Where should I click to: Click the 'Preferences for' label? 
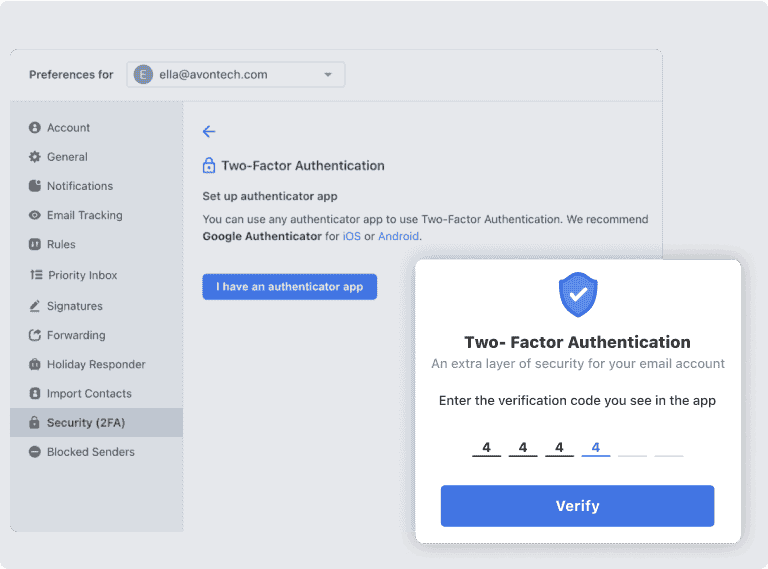[71, 74]
